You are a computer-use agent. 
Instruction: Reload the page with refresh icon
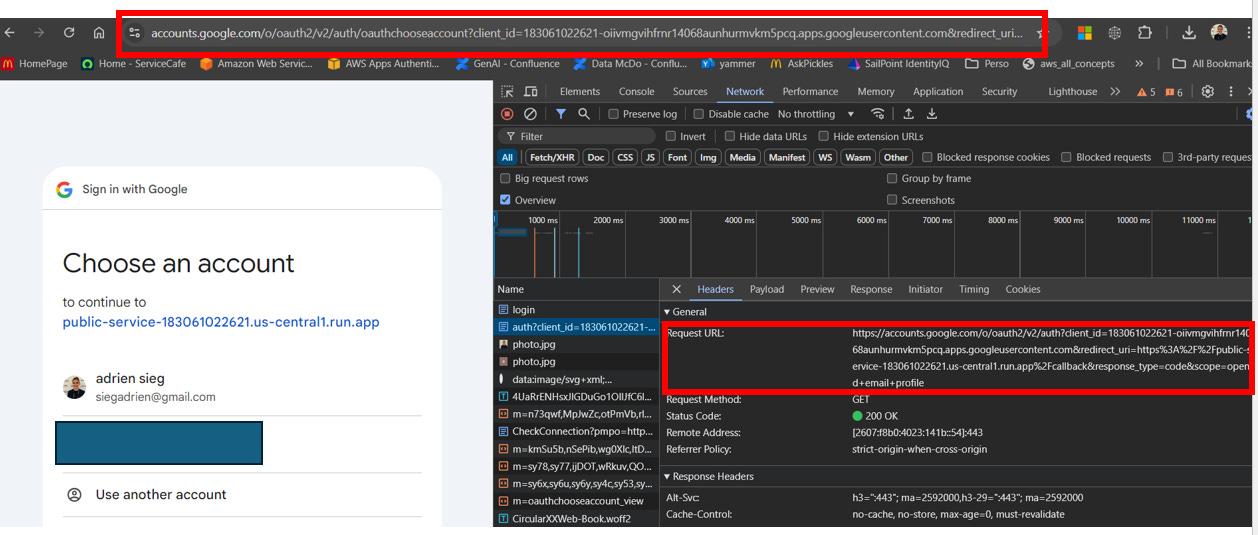coord(69,33)
